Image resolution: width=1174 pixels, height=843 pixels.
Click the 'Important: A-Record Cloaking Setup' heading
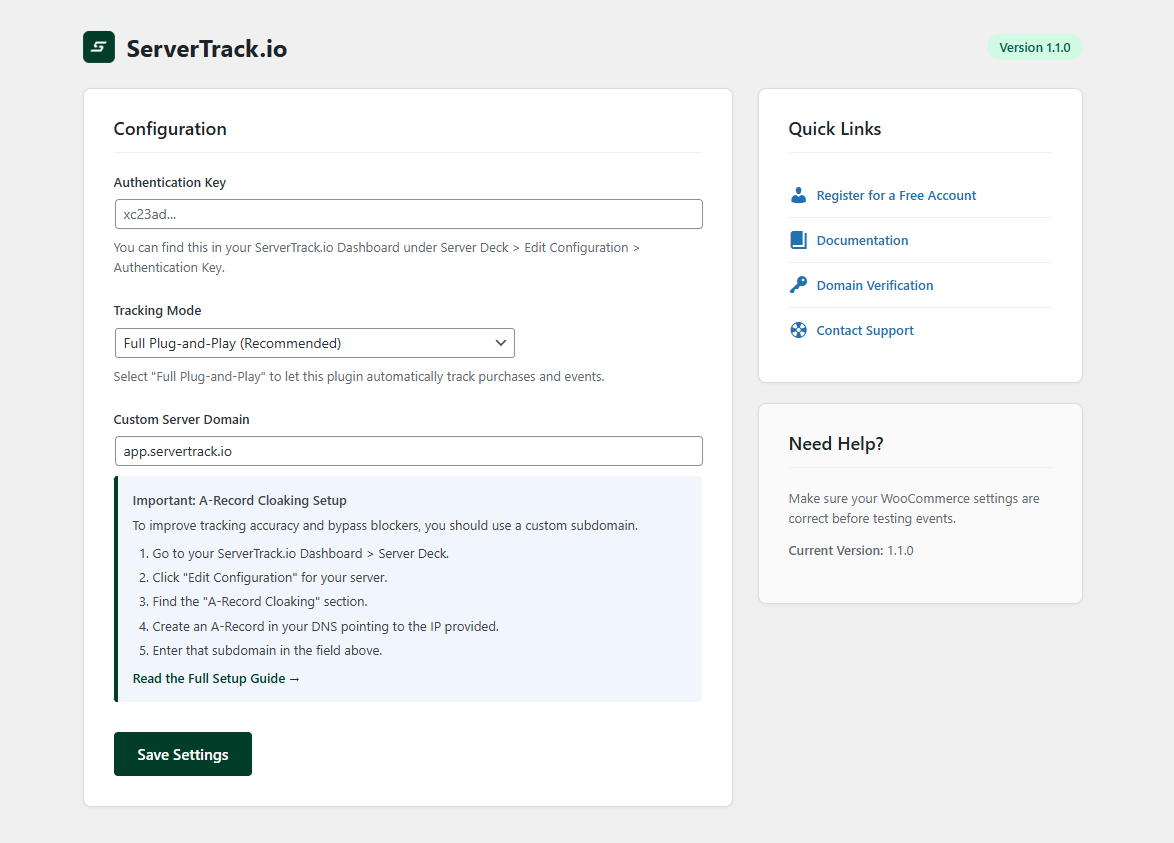point(240,501)
